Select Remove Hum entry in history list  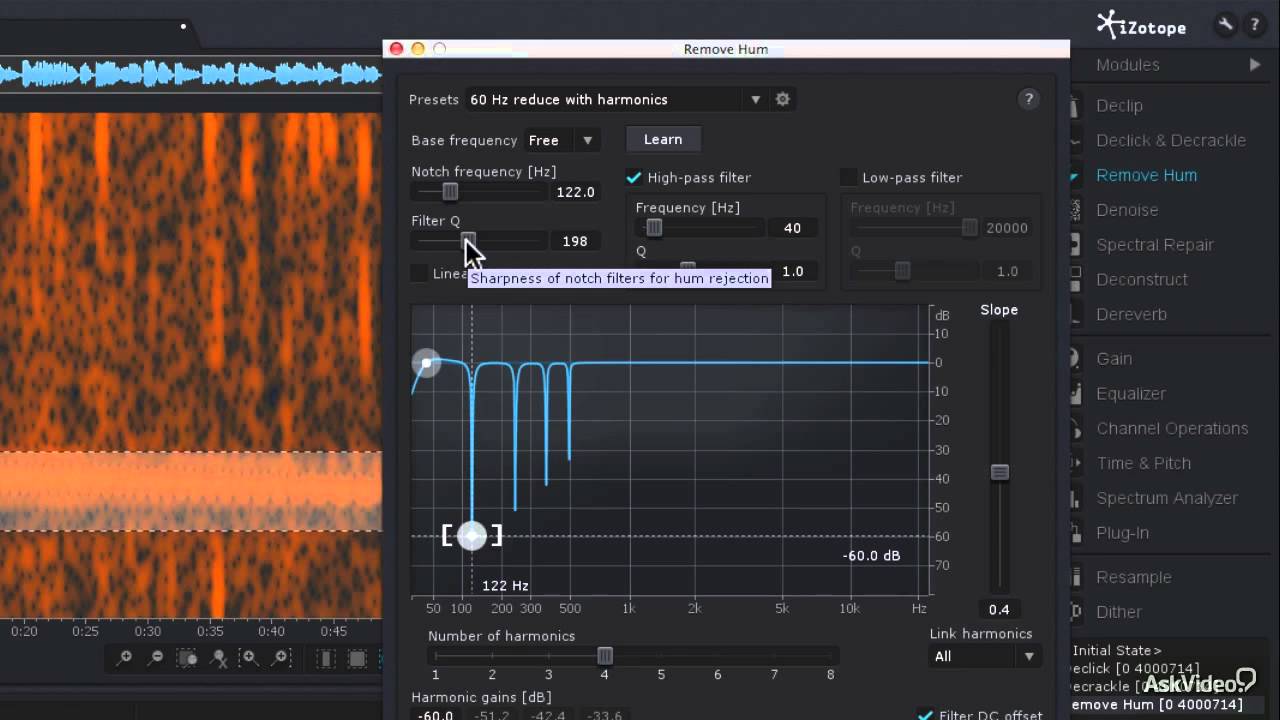coord(1157,704)
